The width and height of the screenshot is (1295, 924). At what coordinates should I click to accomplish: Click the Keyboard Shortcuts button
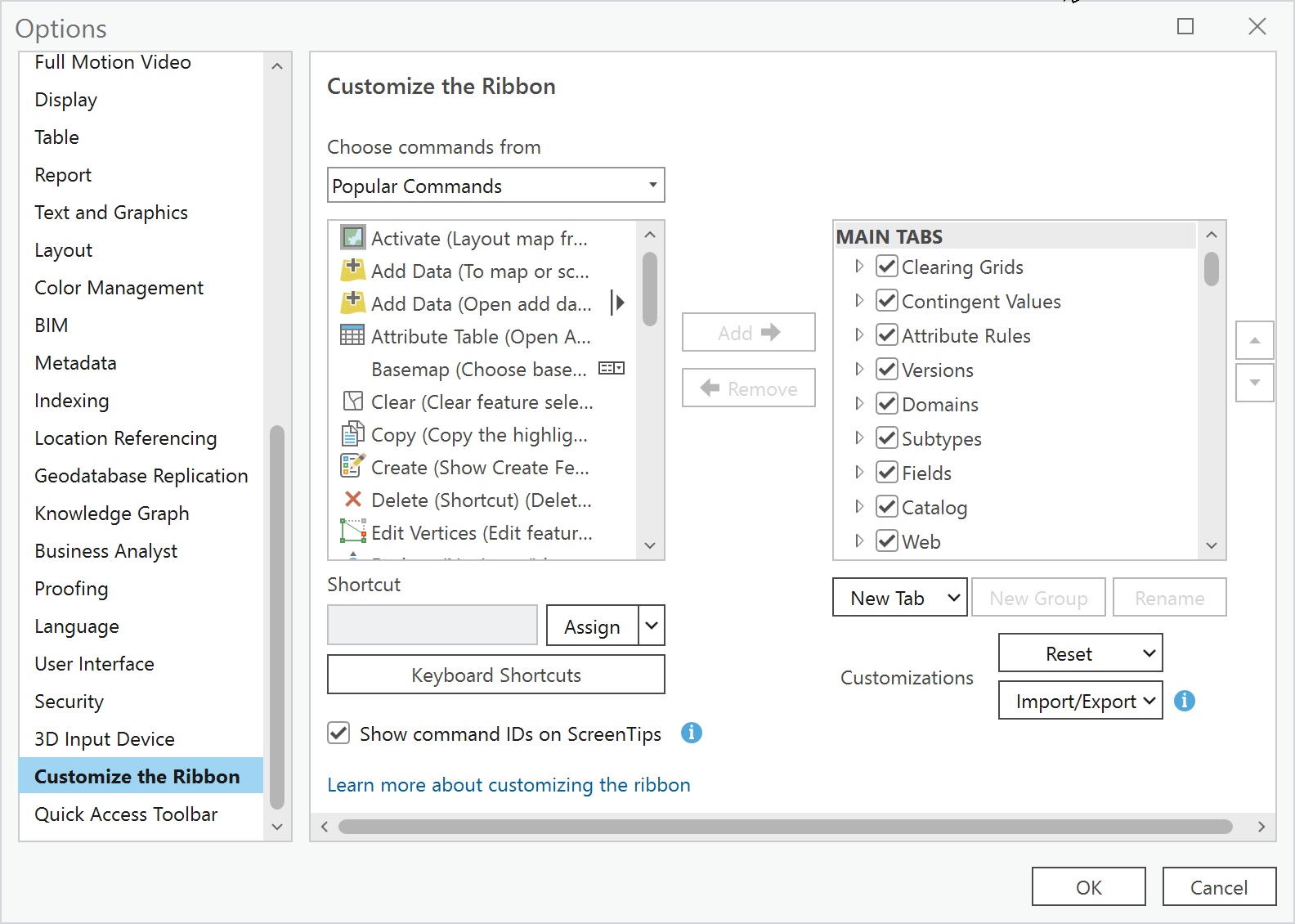point(495,675)
